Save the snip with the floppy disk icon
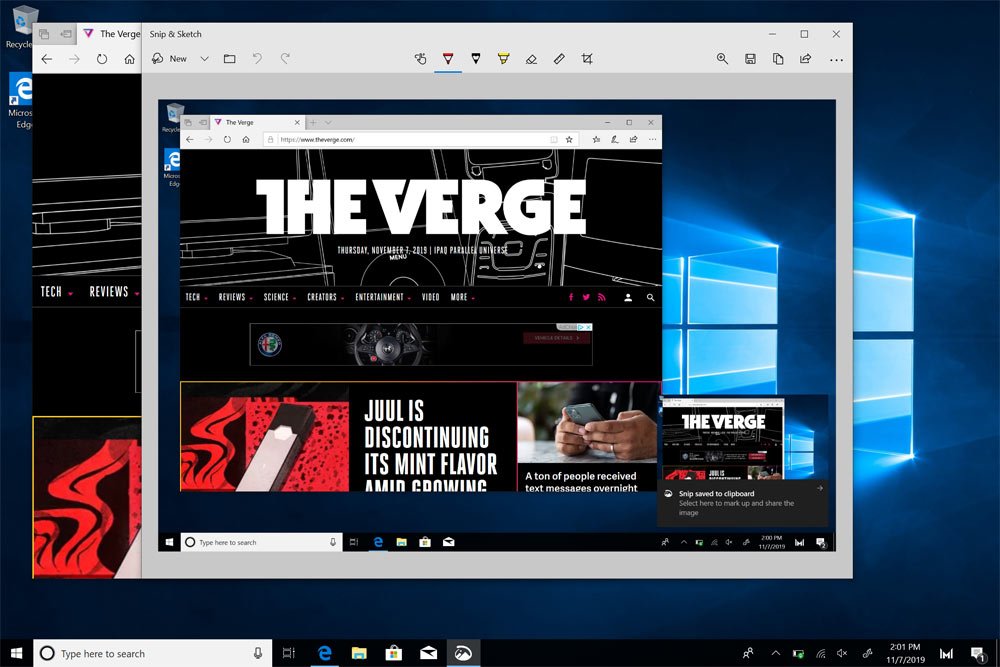Screen dimensions: 1000x667 point(750,59)
